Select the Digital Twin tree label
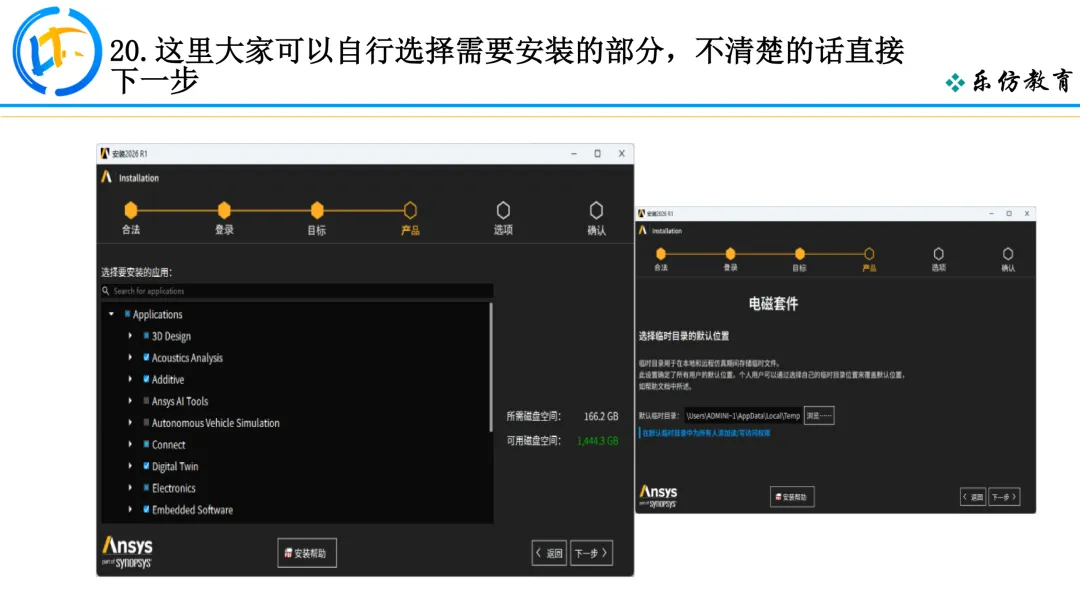Viewport: 1080px width, 608px height. [175, 466]
